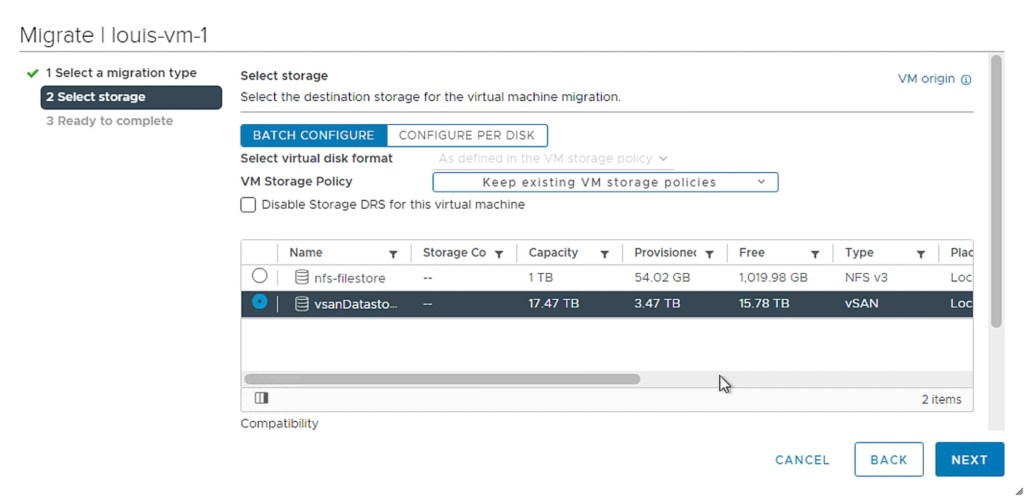
Task: Filter the Provisioned column
Action: point(709,254)
